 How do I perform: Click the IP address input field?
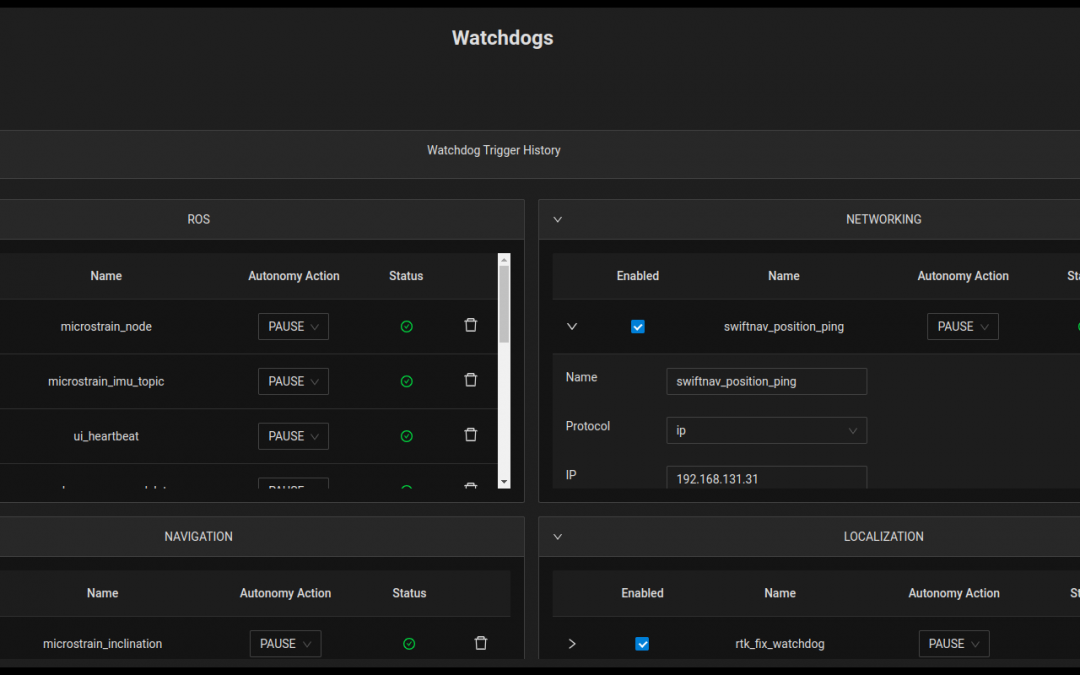coord(766,478)
